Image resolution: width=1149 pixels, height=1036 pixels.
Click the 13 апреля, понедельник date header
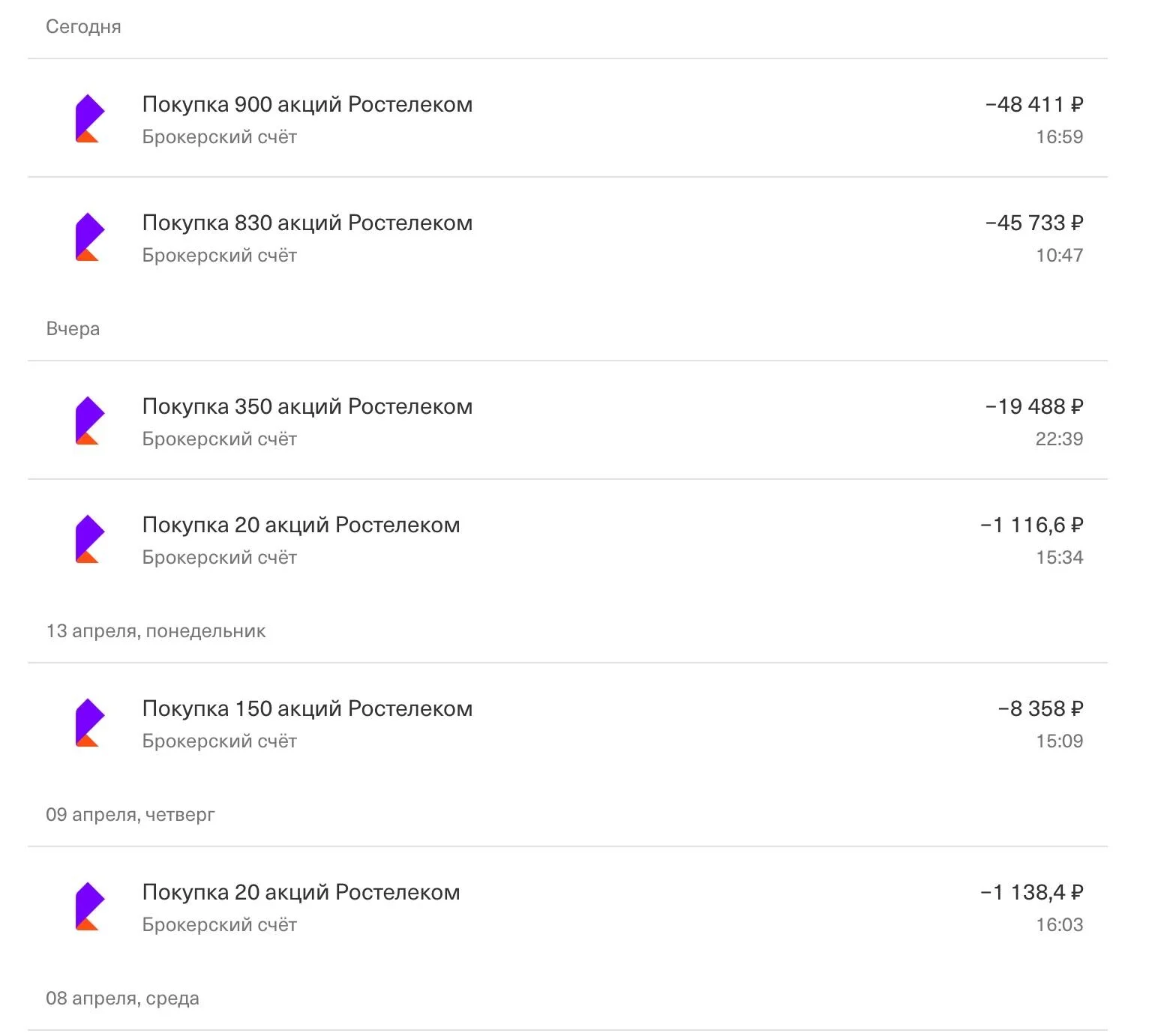point(156,631)
